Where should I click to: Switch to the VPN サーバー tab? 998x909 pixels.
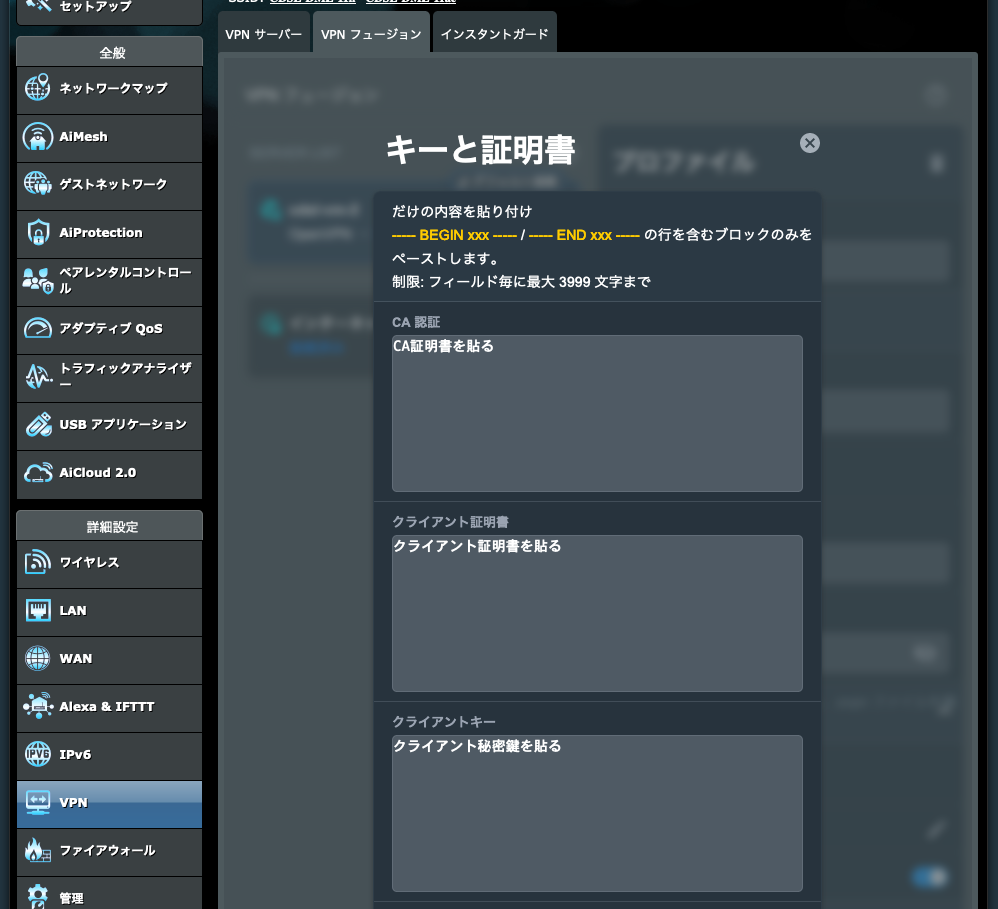click(x=264, y=33)
